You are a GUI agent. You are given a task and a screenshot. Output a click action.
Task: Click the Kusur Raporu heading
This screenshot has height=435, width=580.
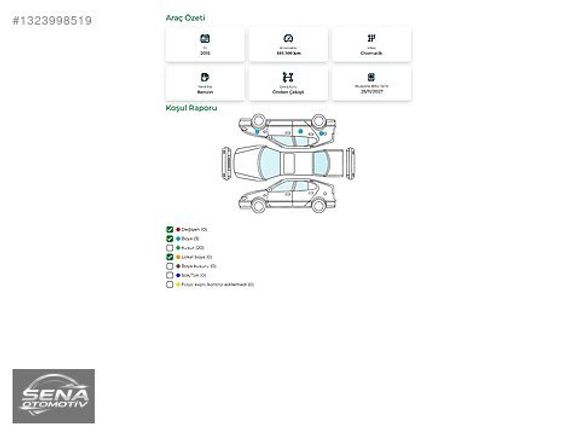pyautogui.click(x=191, y=108)
